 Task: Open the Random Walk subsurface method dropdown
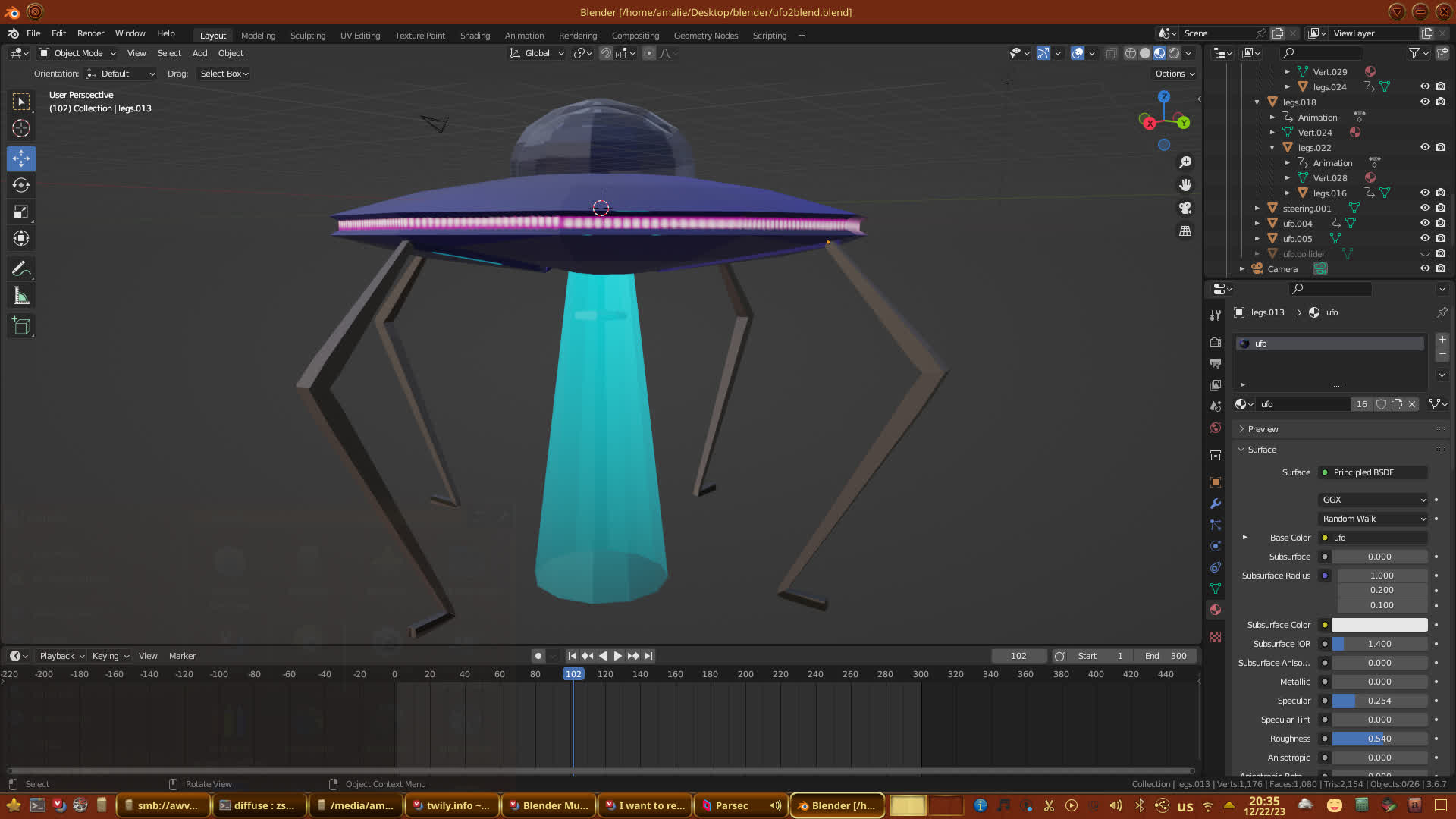1373,519
